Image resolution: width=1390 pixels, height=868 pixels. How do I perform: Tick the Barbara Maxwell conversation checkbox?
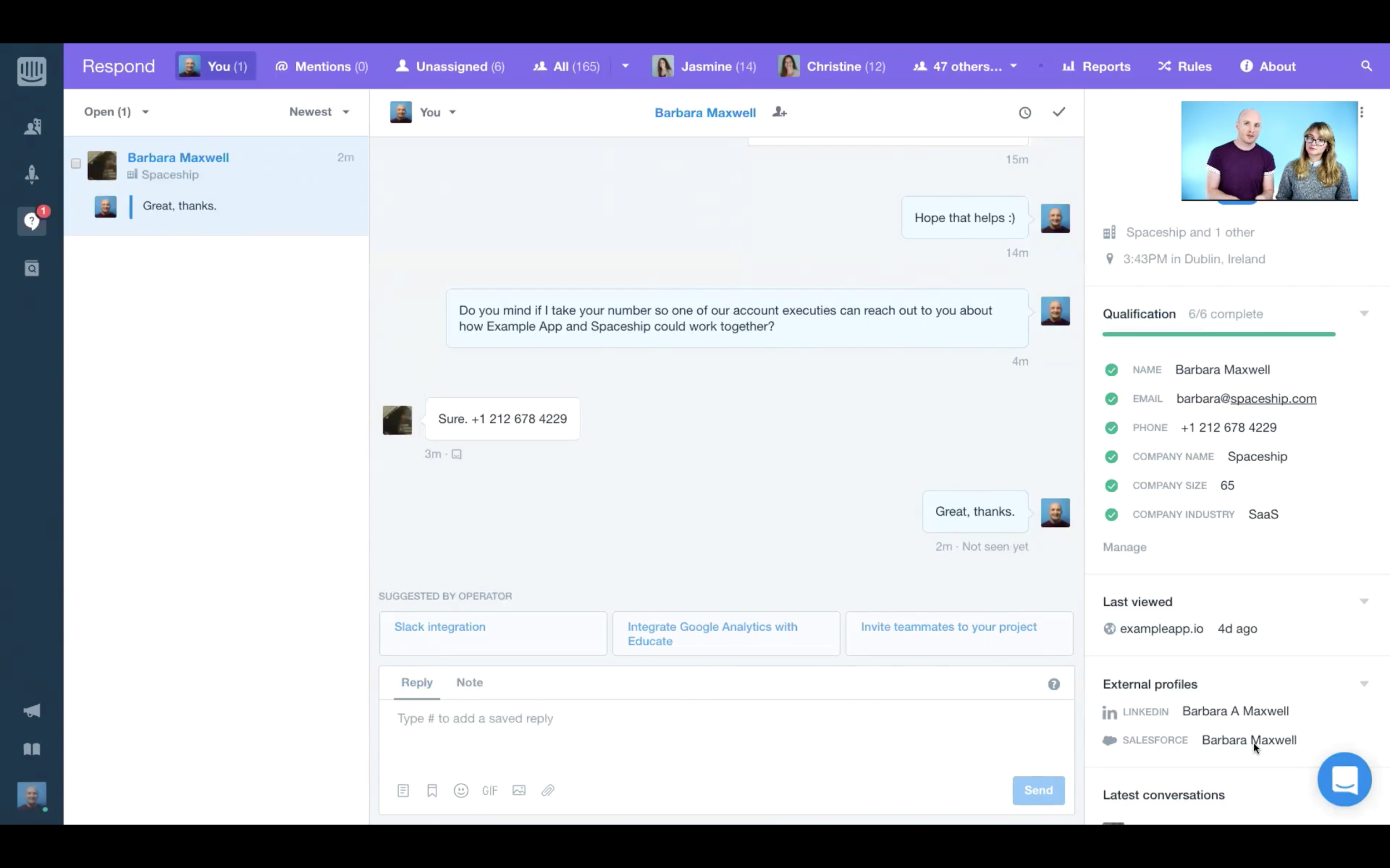click(76, 163)
